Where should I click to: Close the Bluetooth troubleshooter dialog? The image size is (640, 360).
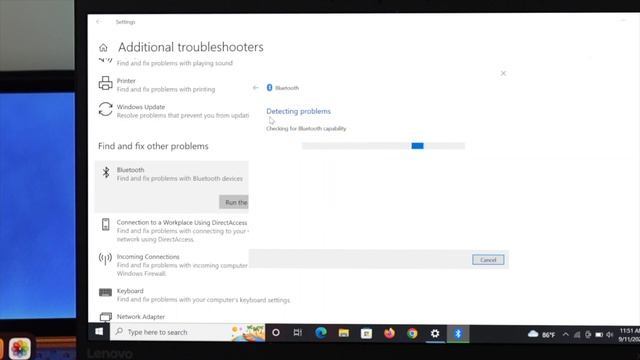(x=503, y=73)
